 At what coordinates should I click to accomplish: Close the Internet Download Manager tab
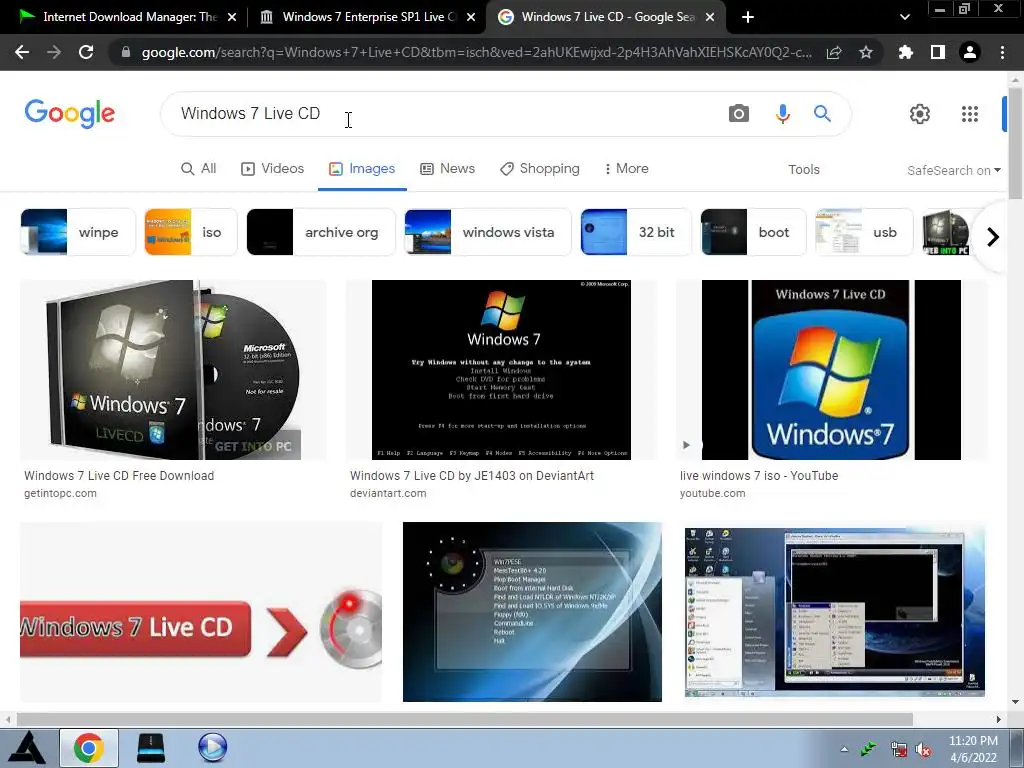[232, 17]
